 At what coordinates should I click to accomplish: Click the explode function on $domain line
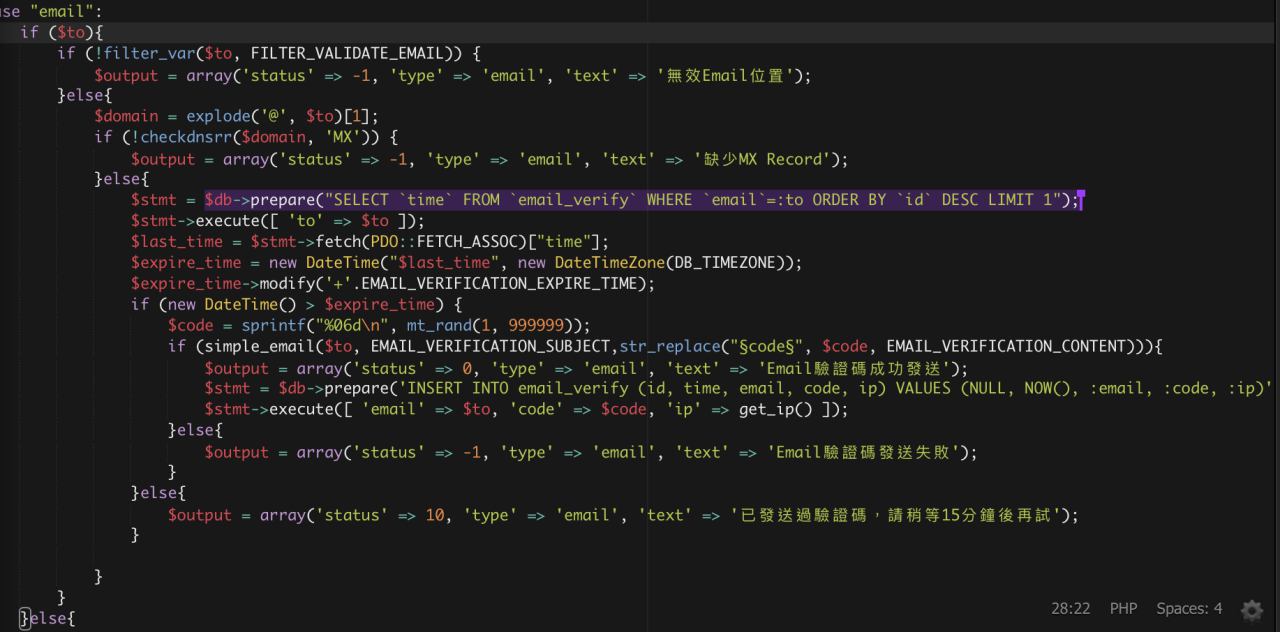pos(222,116)
